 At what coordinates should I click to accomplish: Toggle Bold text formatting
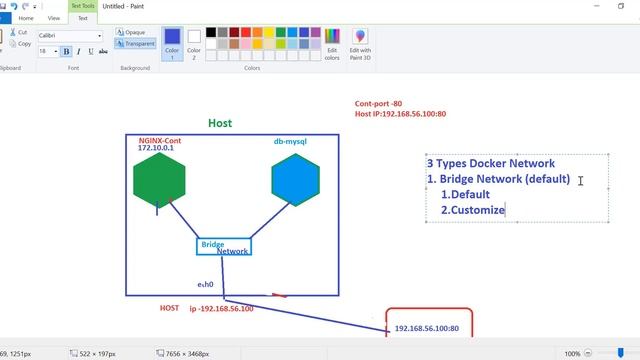pyautogui.click(x=66, y=51)
